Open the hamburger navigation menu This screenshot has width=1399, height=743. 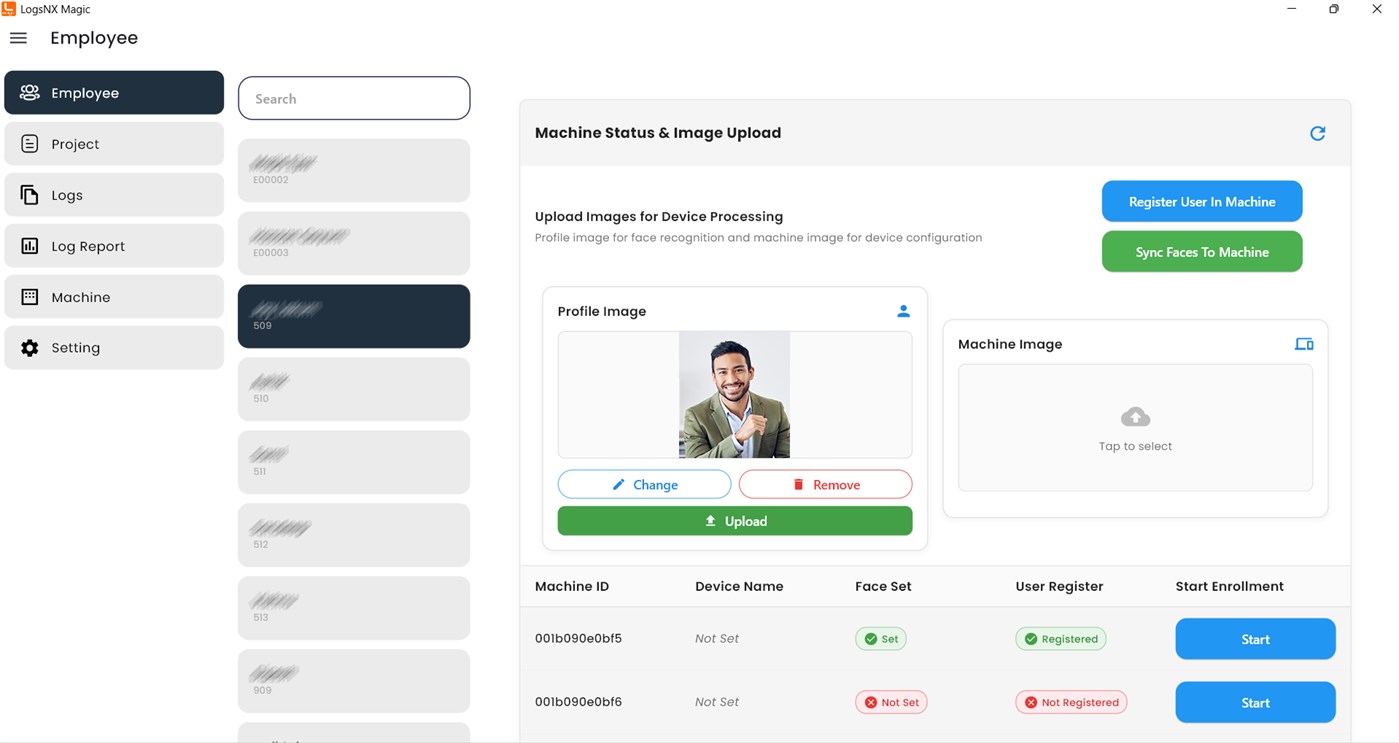point(18,38)
